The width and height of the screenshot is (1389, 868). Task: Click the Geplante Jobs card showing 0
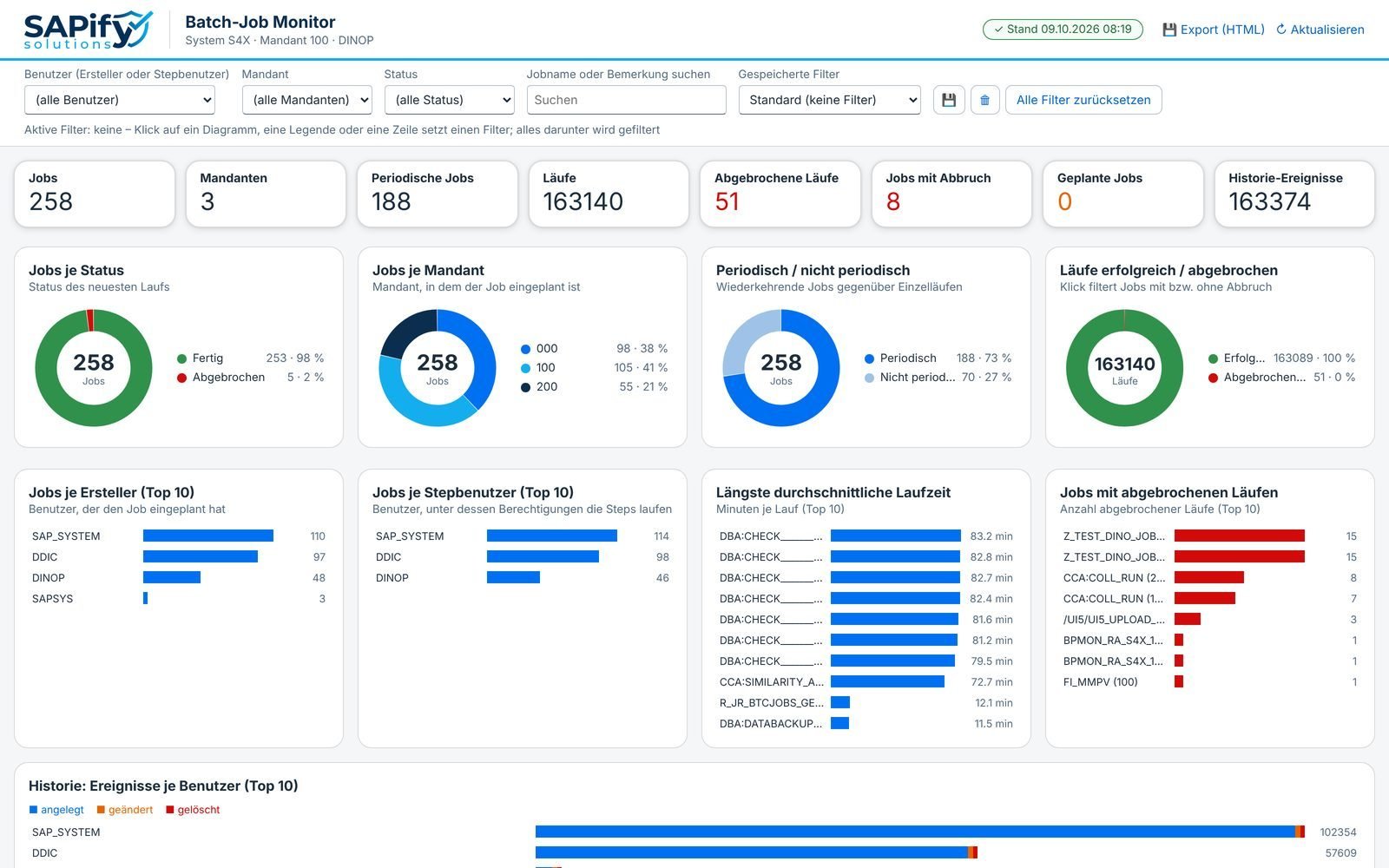point(1123,194)
